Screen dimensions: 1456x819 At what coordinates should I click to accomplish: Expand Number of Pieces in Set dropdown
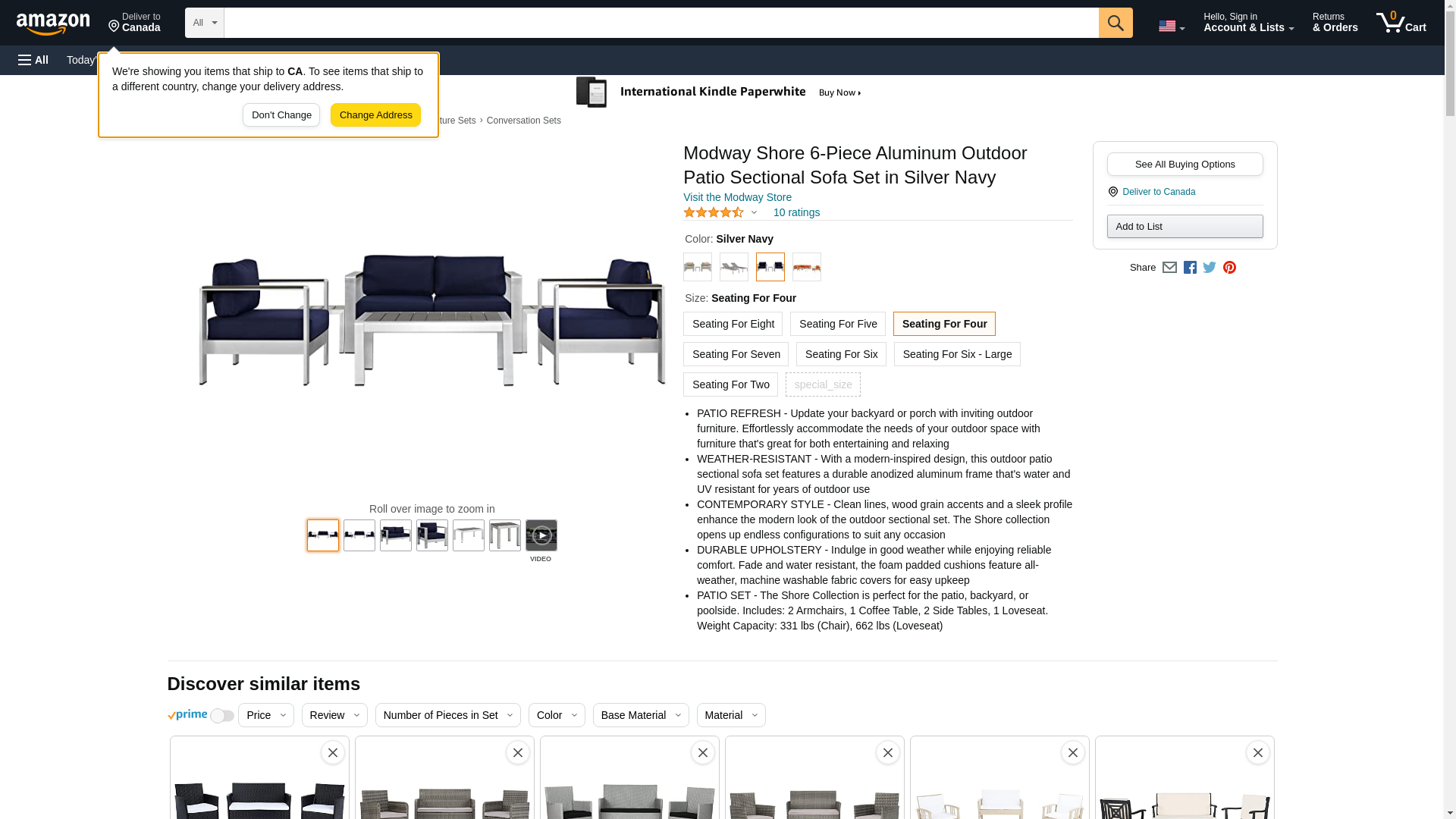tap(447, 715)
